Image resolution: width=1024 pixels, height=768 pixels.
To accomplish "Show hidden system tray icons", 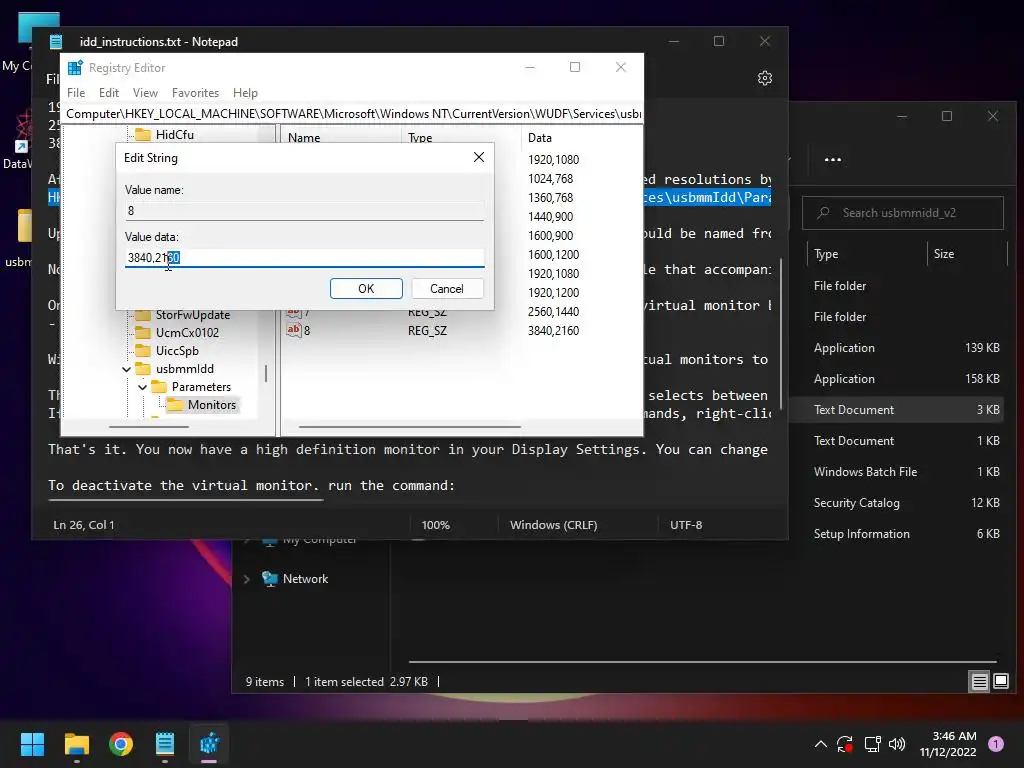I will pos(820,744).
